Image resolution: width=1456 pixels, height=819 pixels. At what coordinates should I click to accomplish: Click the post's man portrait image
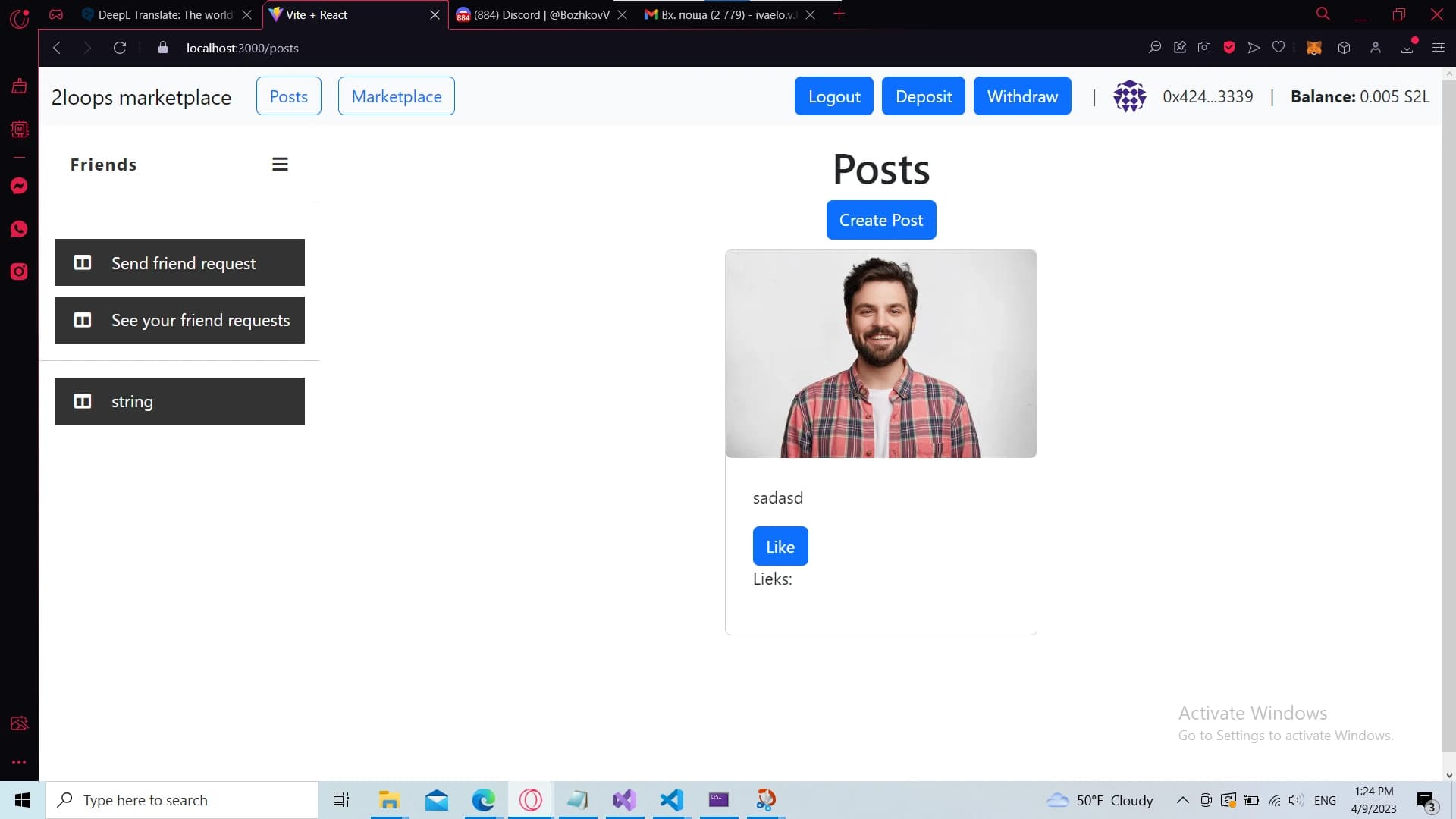[881, 354]
